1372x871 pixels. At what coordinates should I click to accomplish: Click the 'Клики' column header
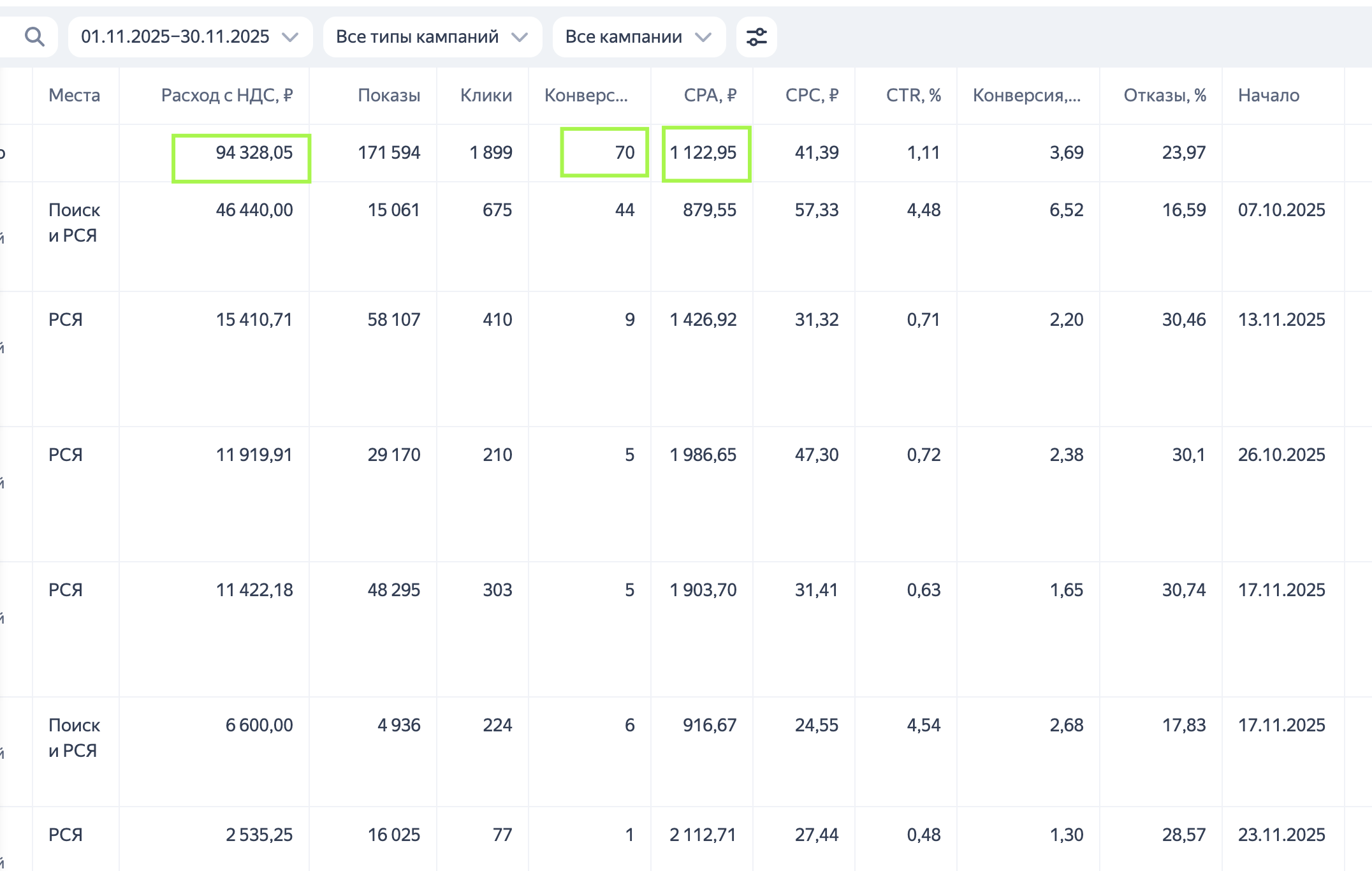coord(486,96)
